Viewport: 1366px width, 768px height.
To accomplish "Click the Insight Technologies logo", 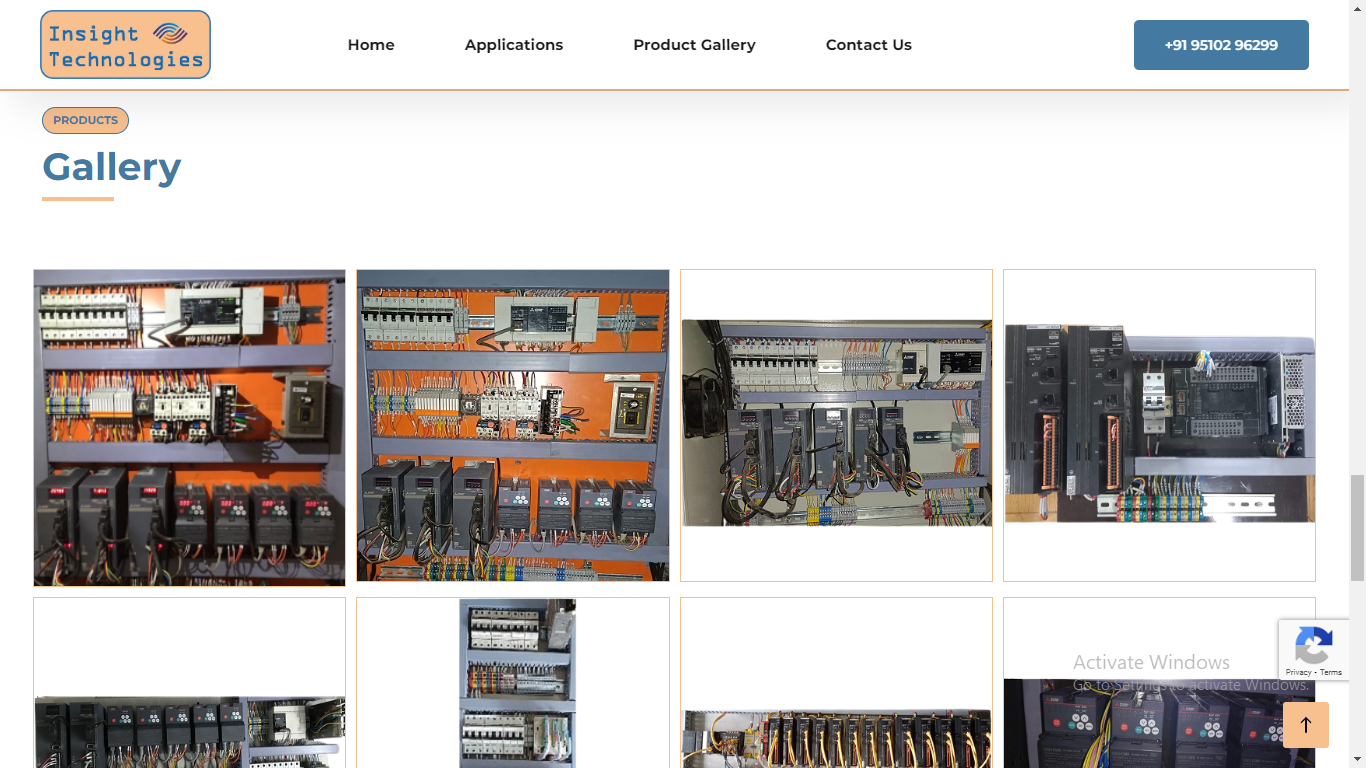I will (x=125, y=45).
